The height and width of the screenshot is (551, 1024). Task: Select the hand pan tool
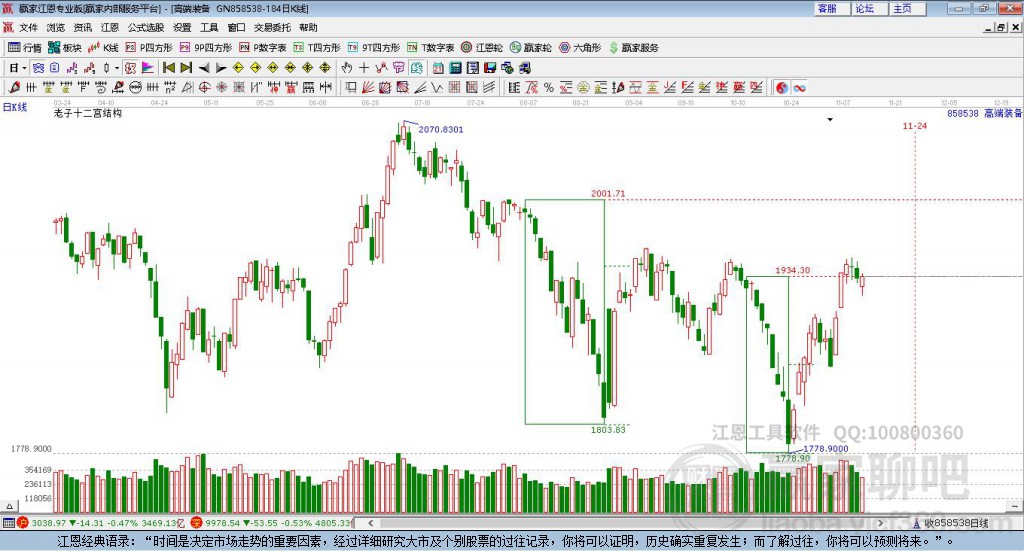coord(347,68)
